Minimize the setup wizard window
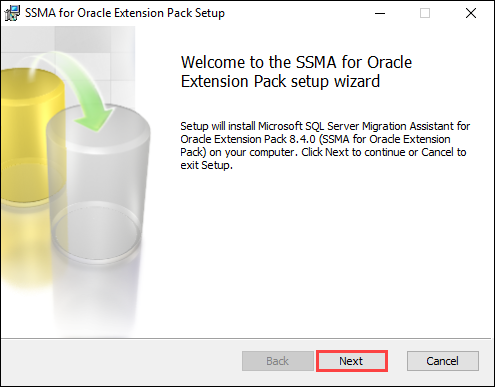This screenshot has height=387, width=495. [380, 13]
